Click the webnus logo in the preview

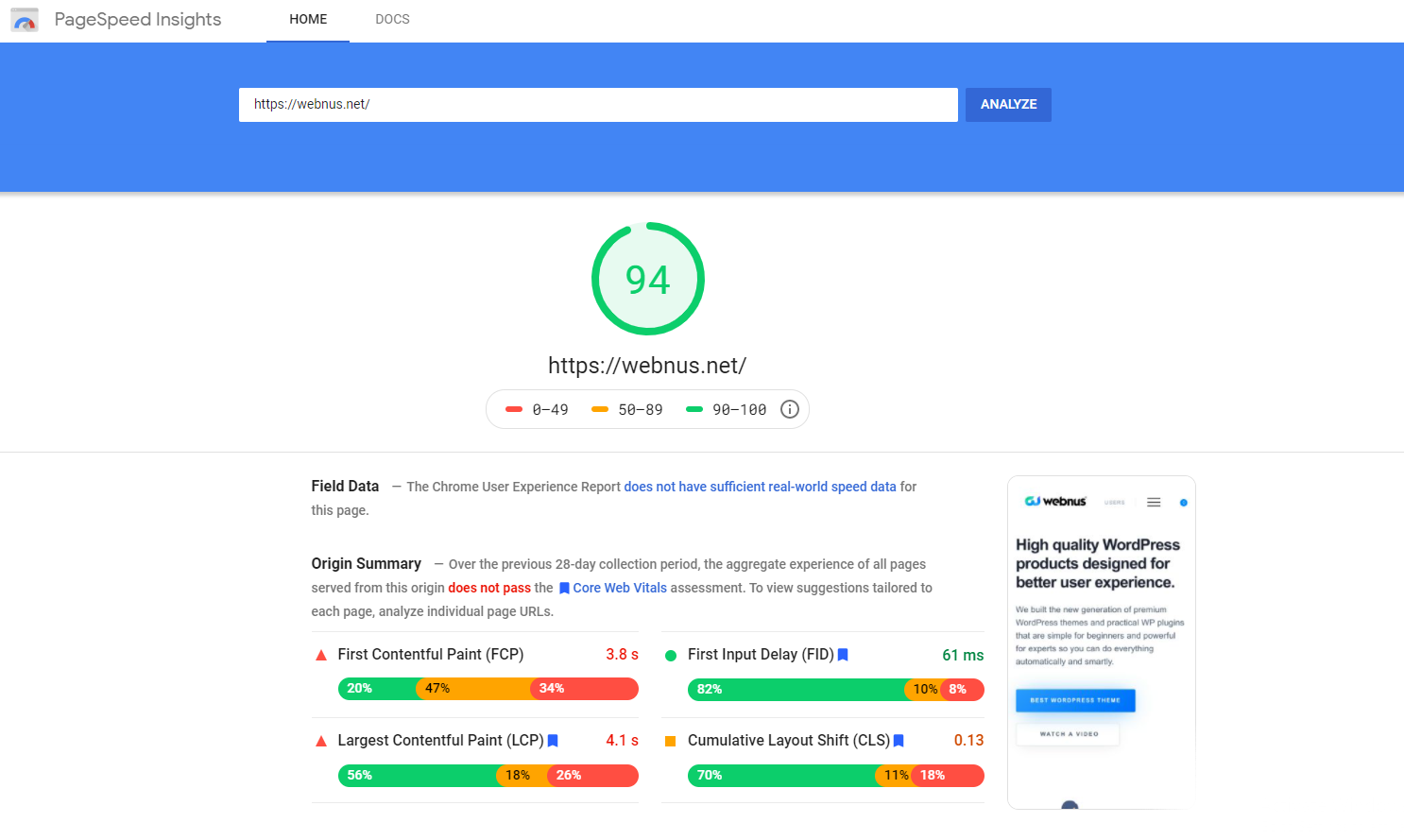1055,502
